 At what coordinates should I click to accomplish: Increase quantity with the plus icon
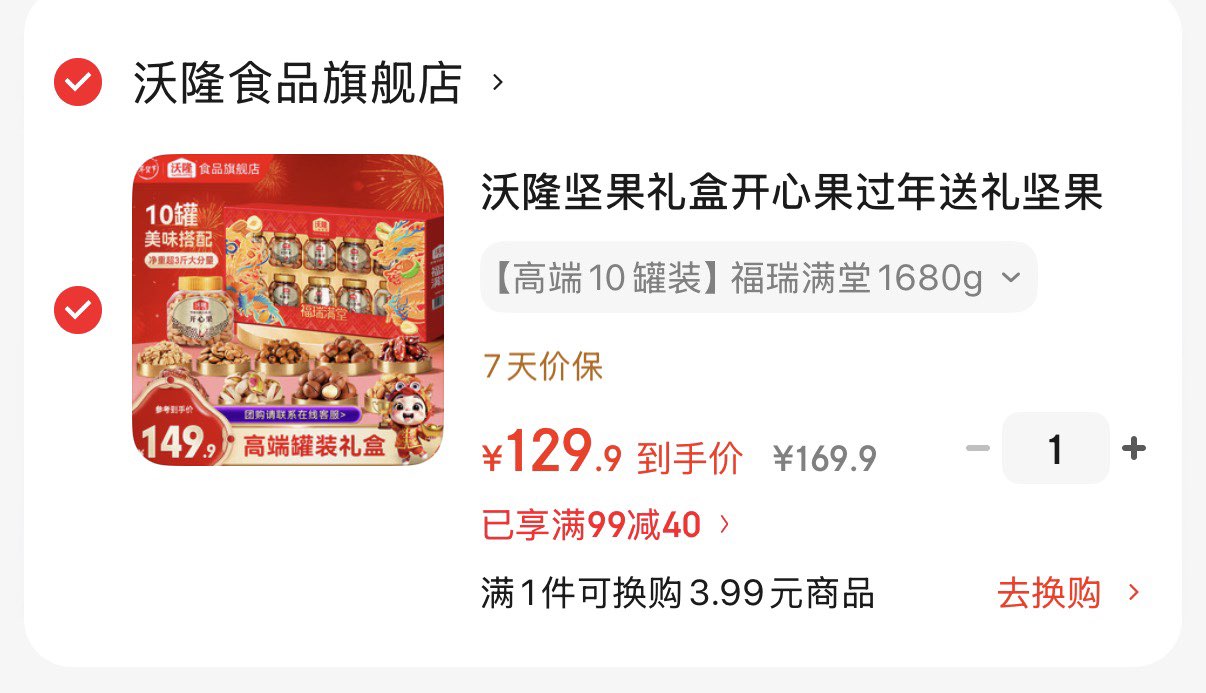(1133, 449)
